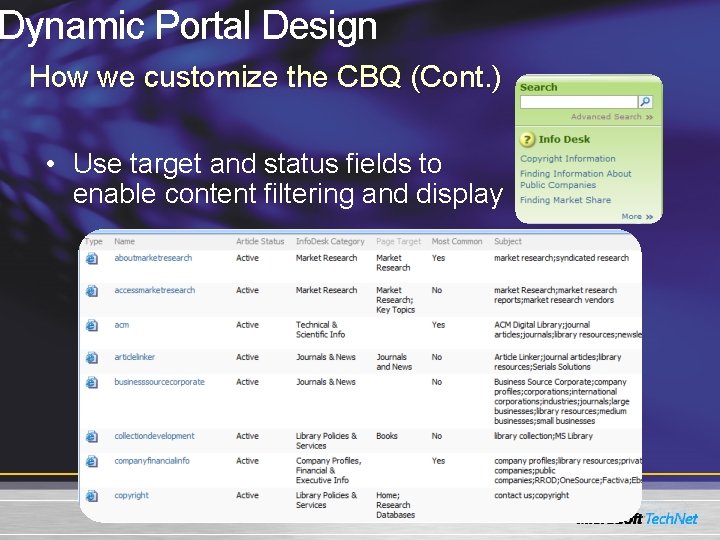The width and height of the screenshot is (720, 540).
Task: Click the Info Desk question mark icon
Action: 527,139
